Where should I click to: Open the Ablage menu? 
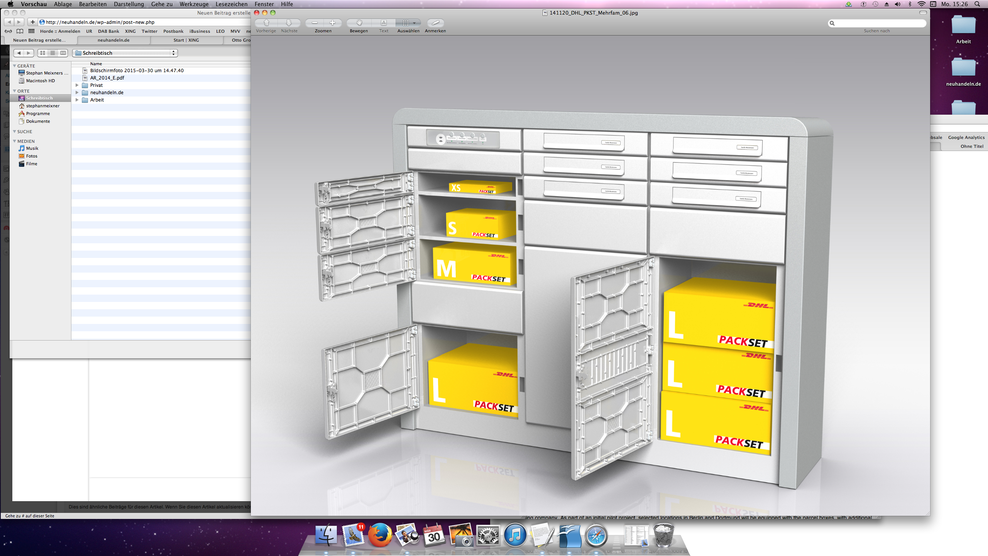pos(62,4)
